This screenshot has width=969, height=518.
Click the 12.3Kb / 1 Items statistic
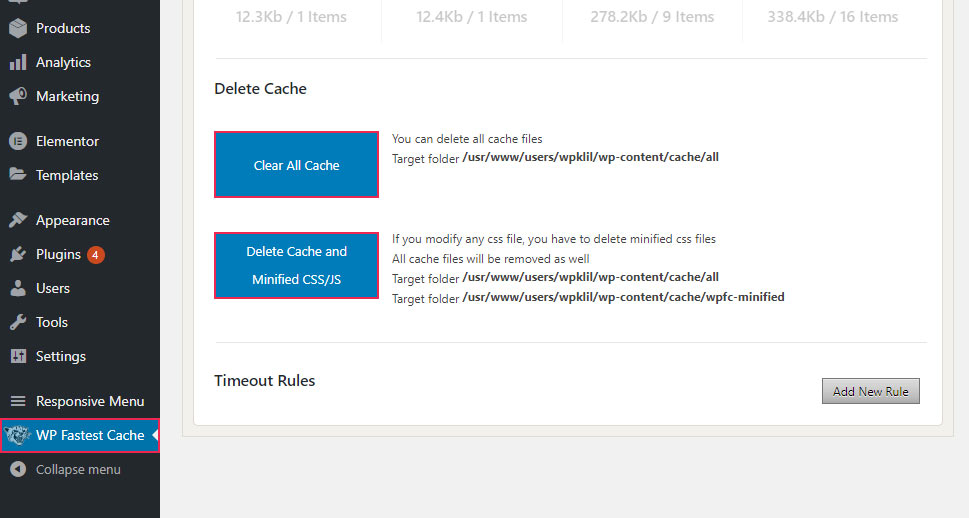[x=291, y=17]
